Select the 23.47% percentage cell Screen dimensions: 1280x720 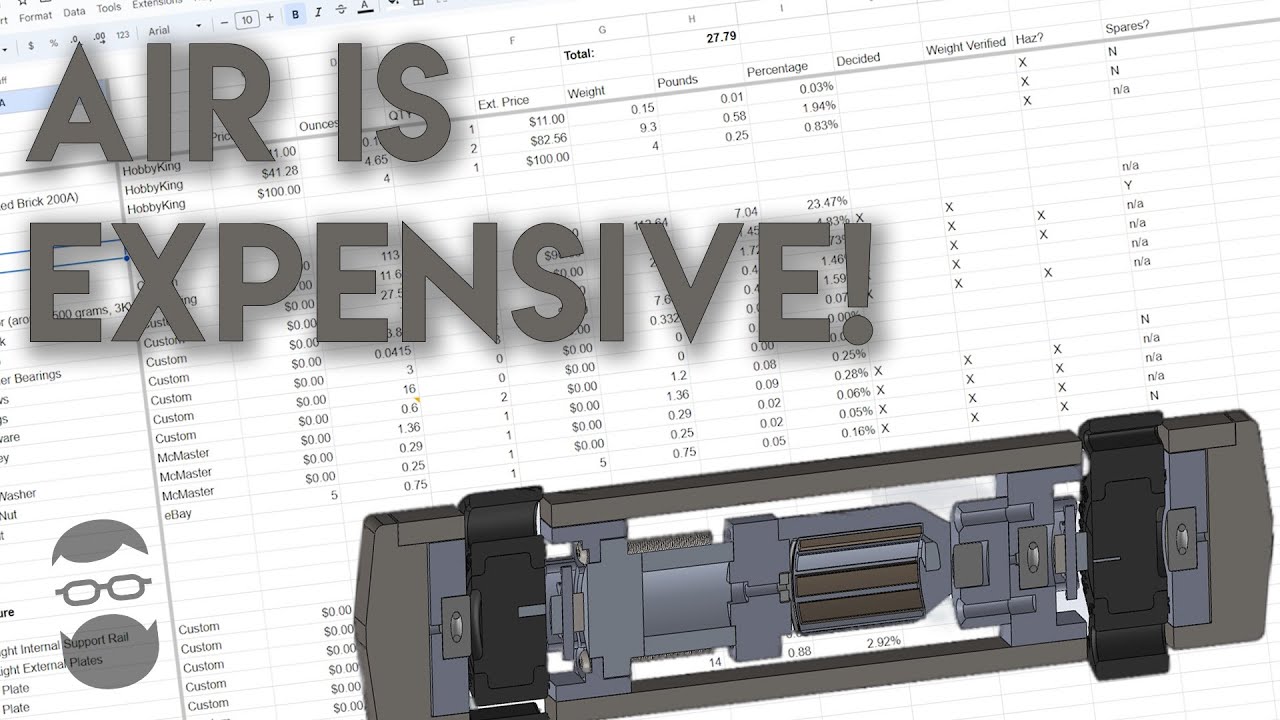tap(826, 202)
